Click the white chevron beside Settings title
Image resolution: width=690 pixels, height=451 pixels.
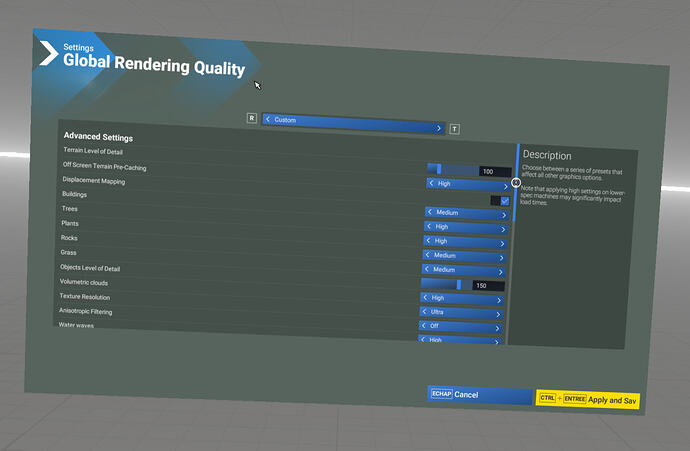pos(48,53)
